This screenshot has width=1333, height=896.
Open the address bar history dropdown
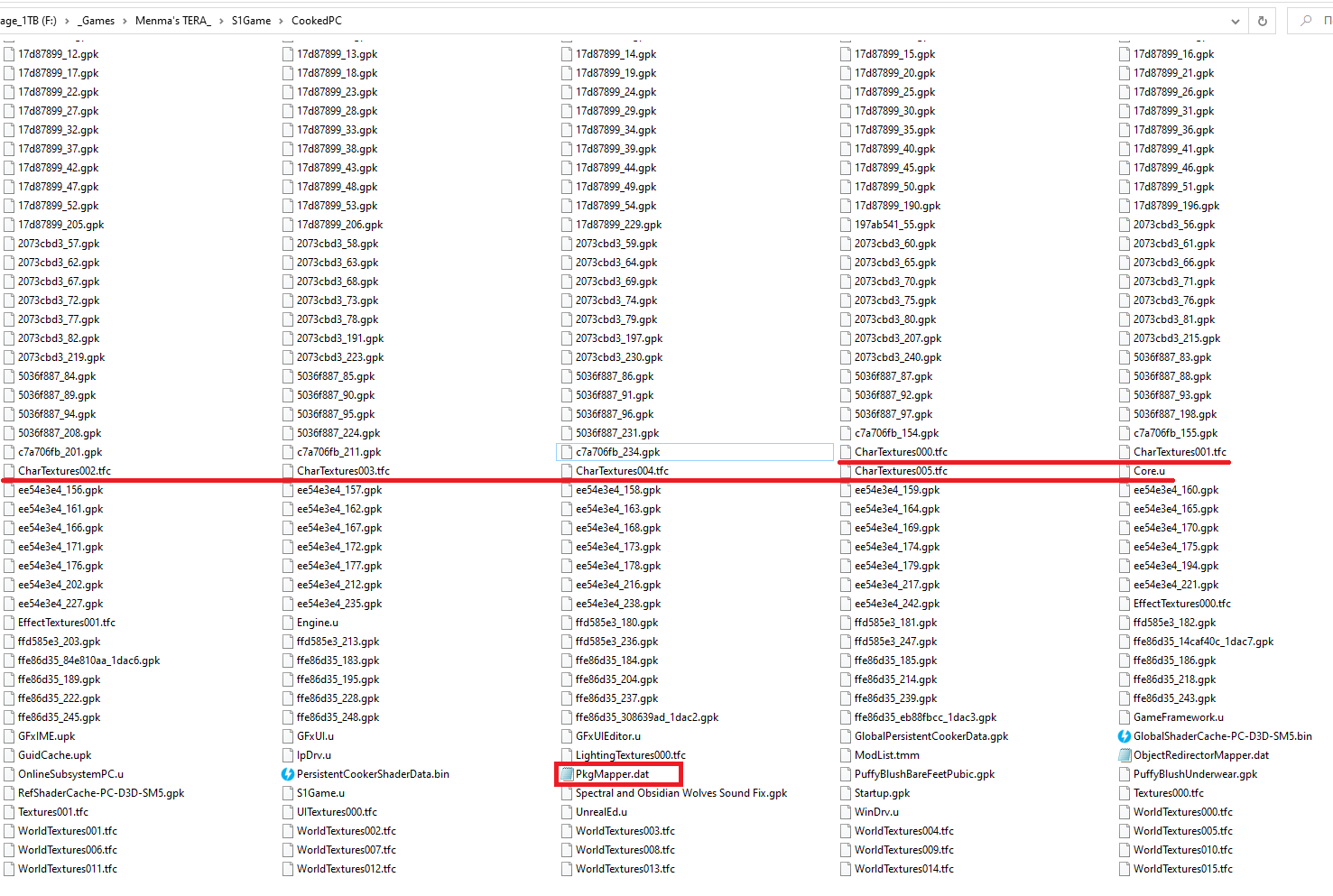pyautogui.click(x=1235, y=21)
